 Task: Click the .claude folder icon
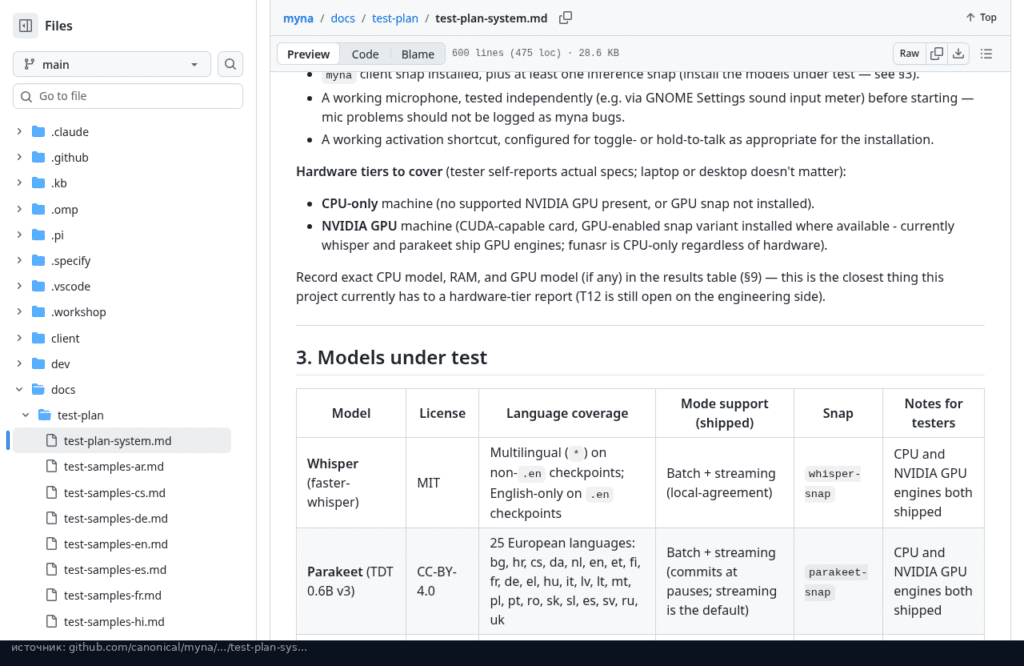click(x=39, y=132)
